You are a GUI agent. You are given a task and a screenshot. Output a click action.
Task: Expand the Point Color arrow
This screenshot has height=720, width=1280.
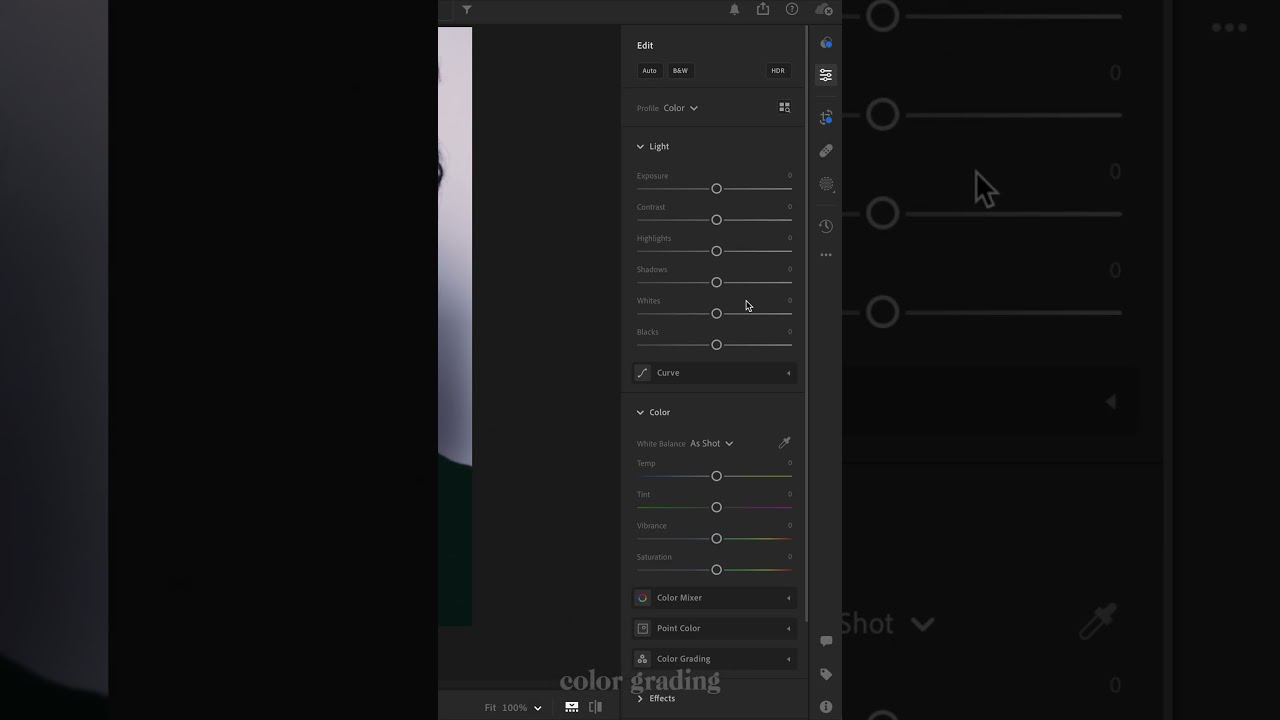788,628
